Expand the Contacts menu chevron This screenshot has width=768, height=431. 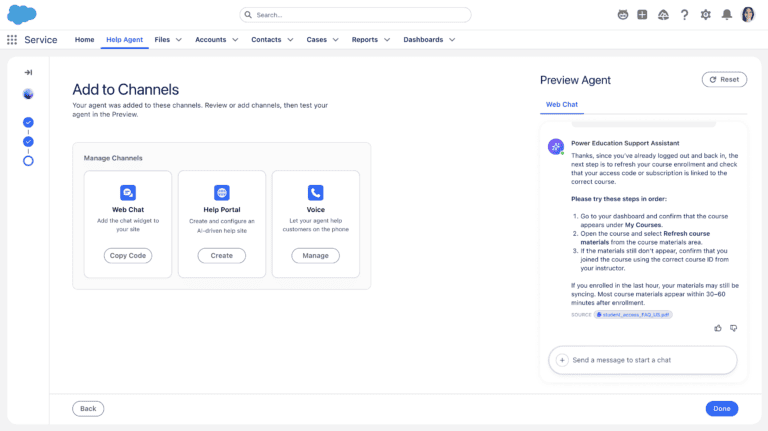[290, 40]
